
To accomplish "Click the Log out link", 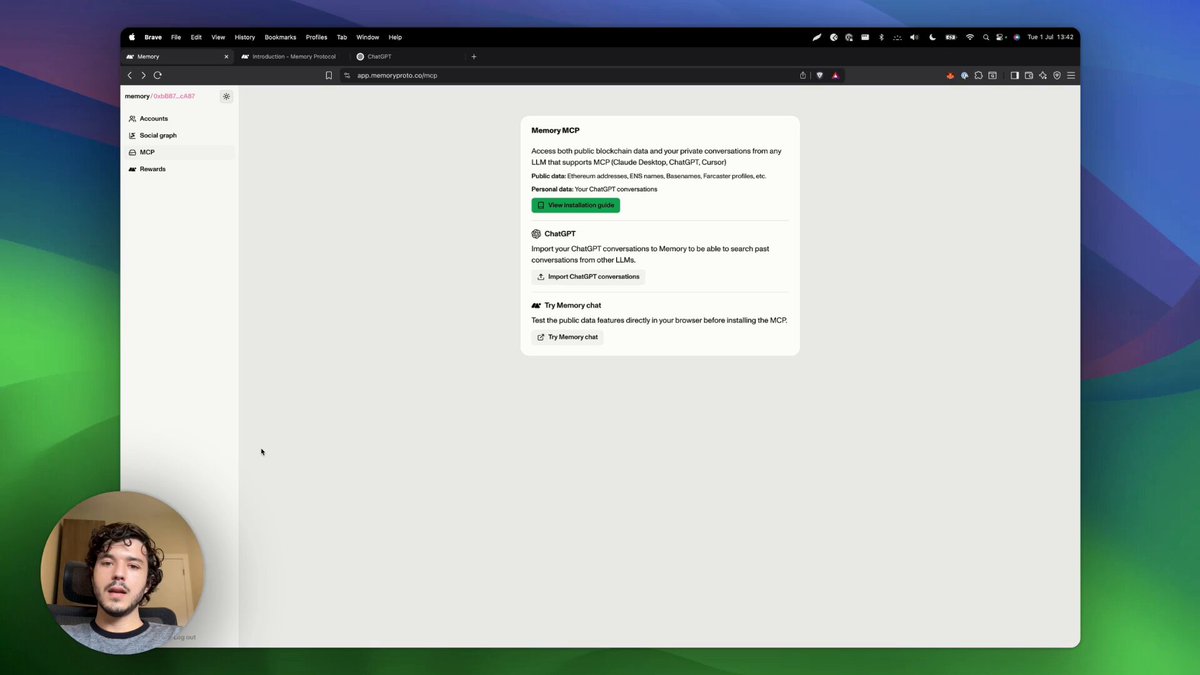I will click(x=184, y=637).
